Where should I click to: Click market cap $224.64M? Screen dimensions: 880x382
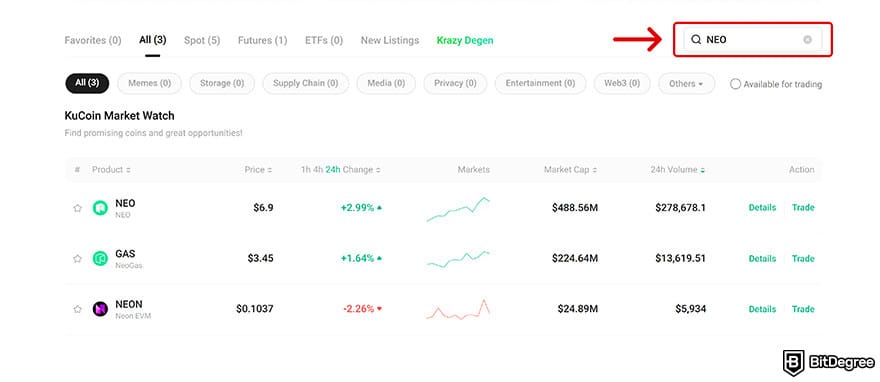[x=575, y=259]
